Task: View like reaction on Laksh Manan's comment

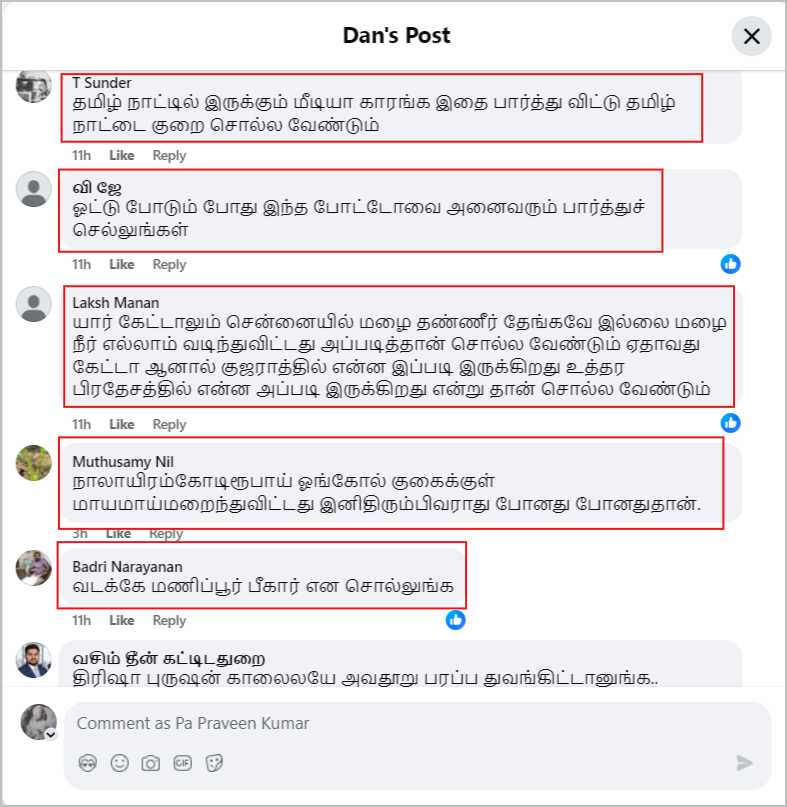Action: click(x=730, y=423)
